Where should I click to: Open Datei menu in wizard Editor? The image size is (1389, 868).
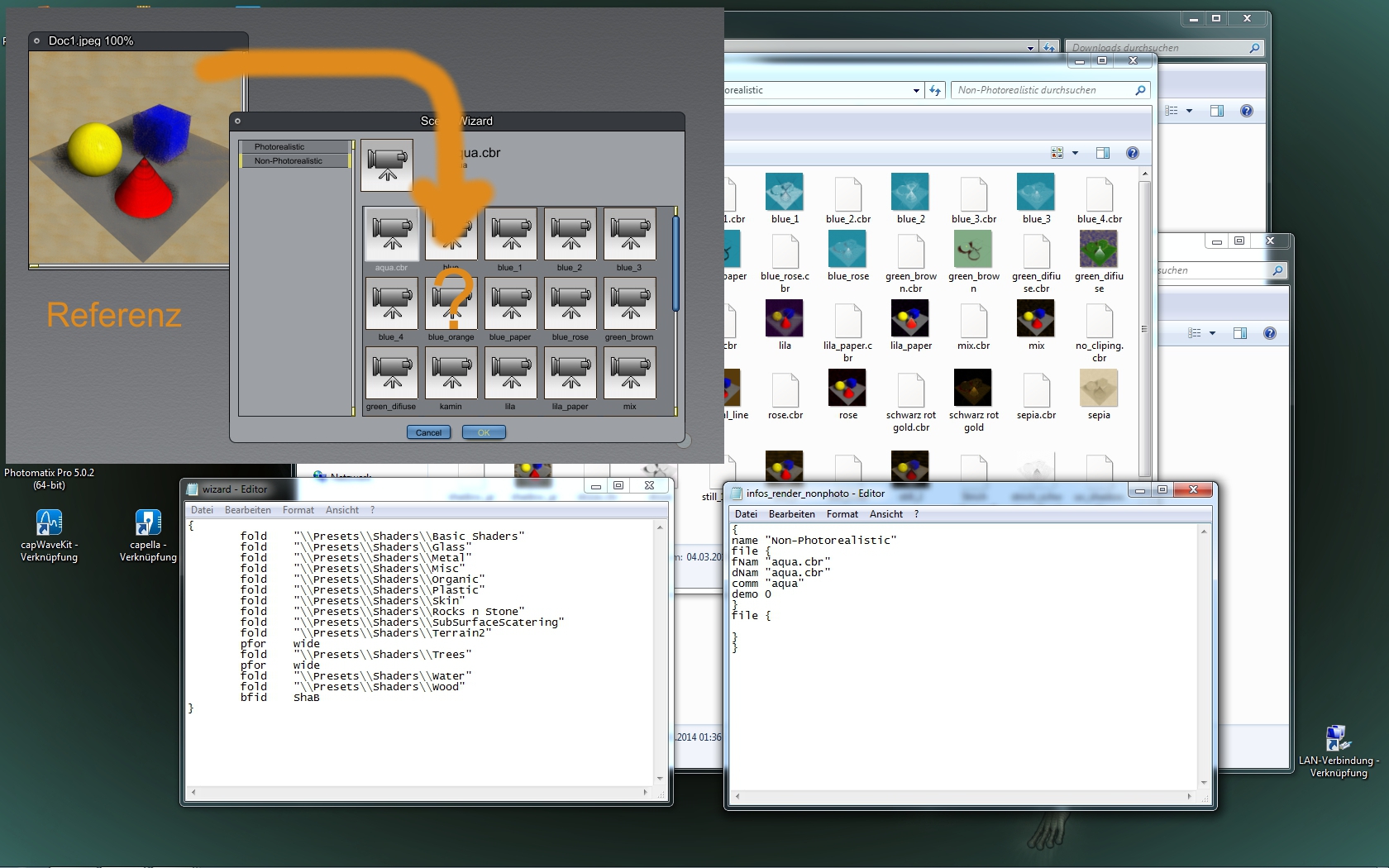(203, 510)
